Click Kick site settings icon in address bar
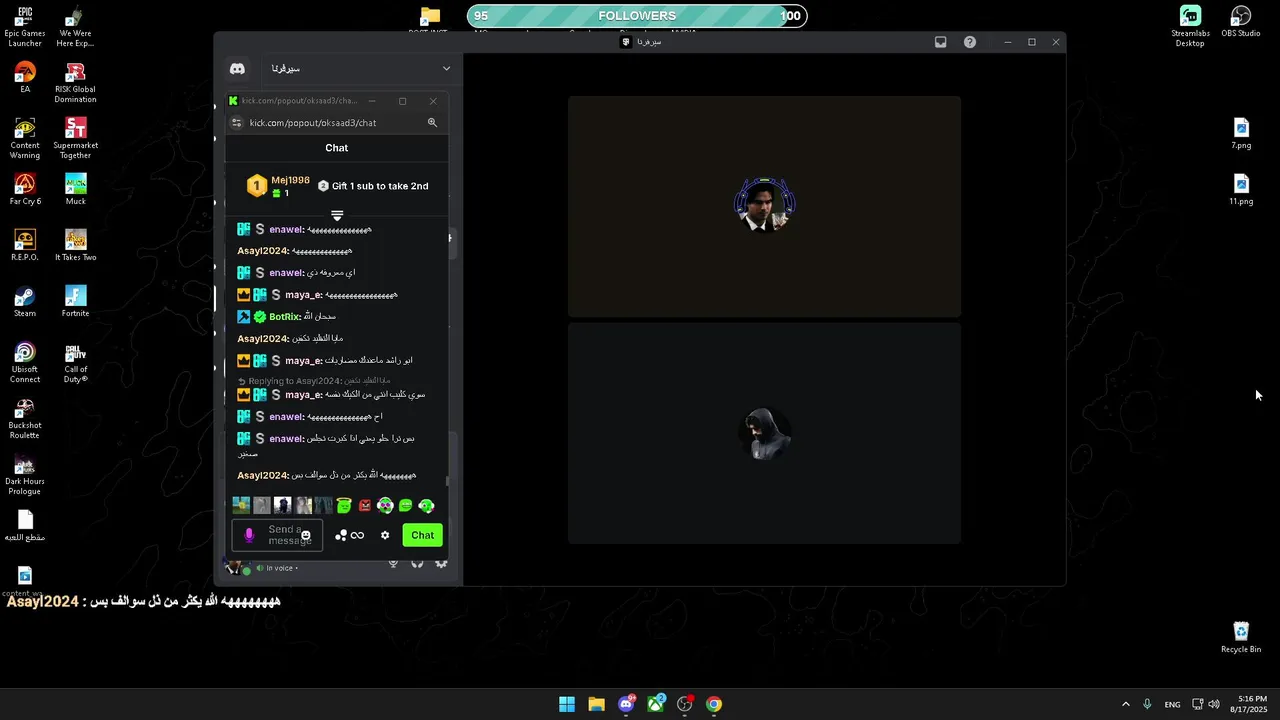Screen dimensions: 1280x720 pos(237,123)
